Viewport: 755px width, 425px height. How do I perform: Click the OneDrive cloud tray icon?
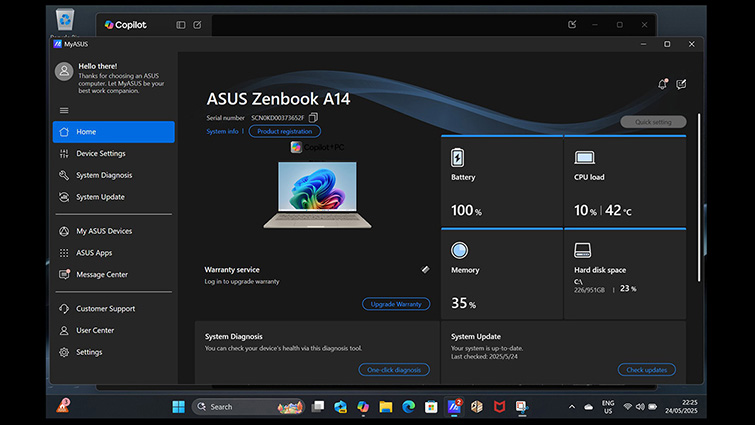[x=588, y=407]
